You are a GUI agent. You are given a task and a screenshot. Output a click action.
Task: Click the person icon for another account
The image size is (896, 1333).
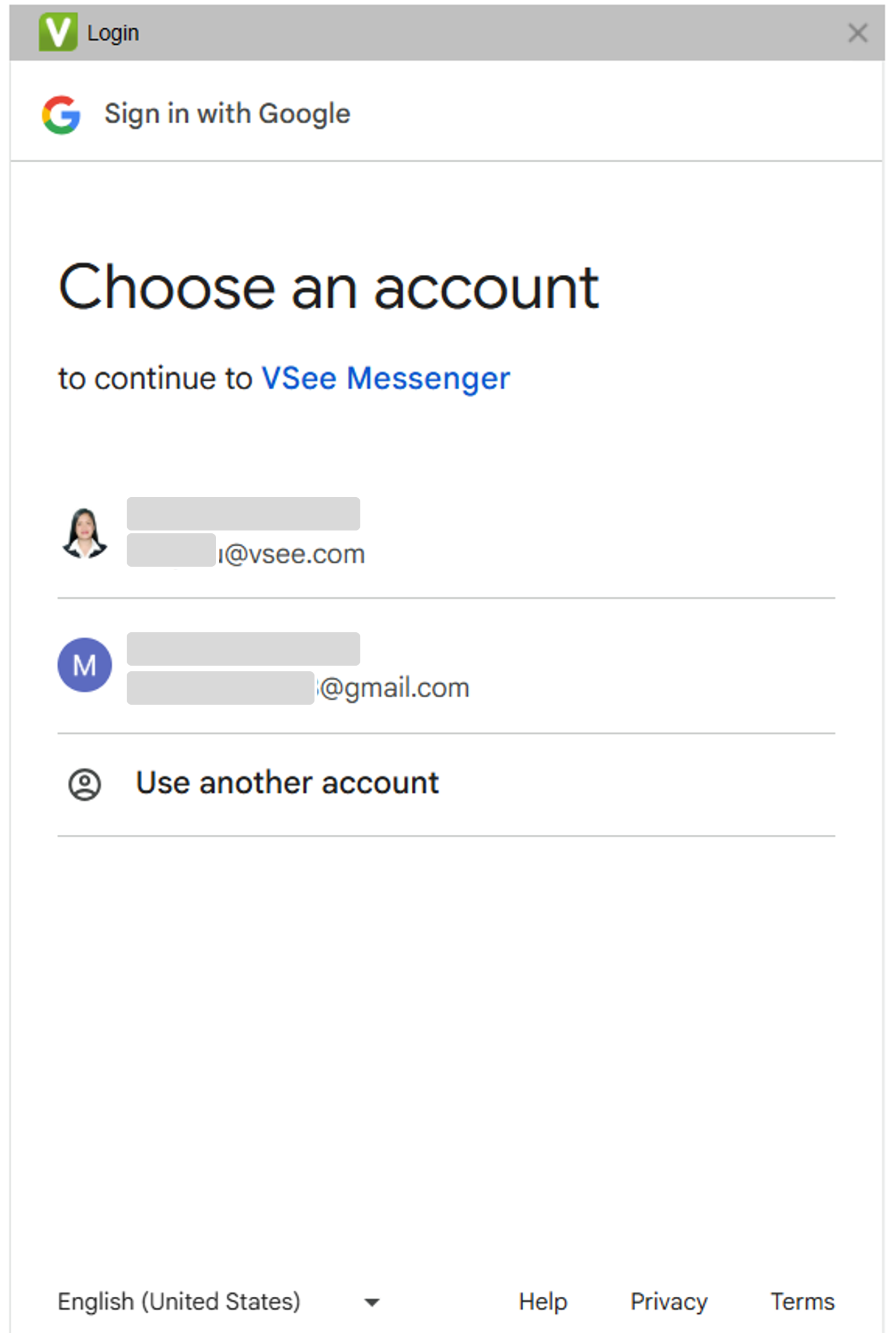point(85,784)
